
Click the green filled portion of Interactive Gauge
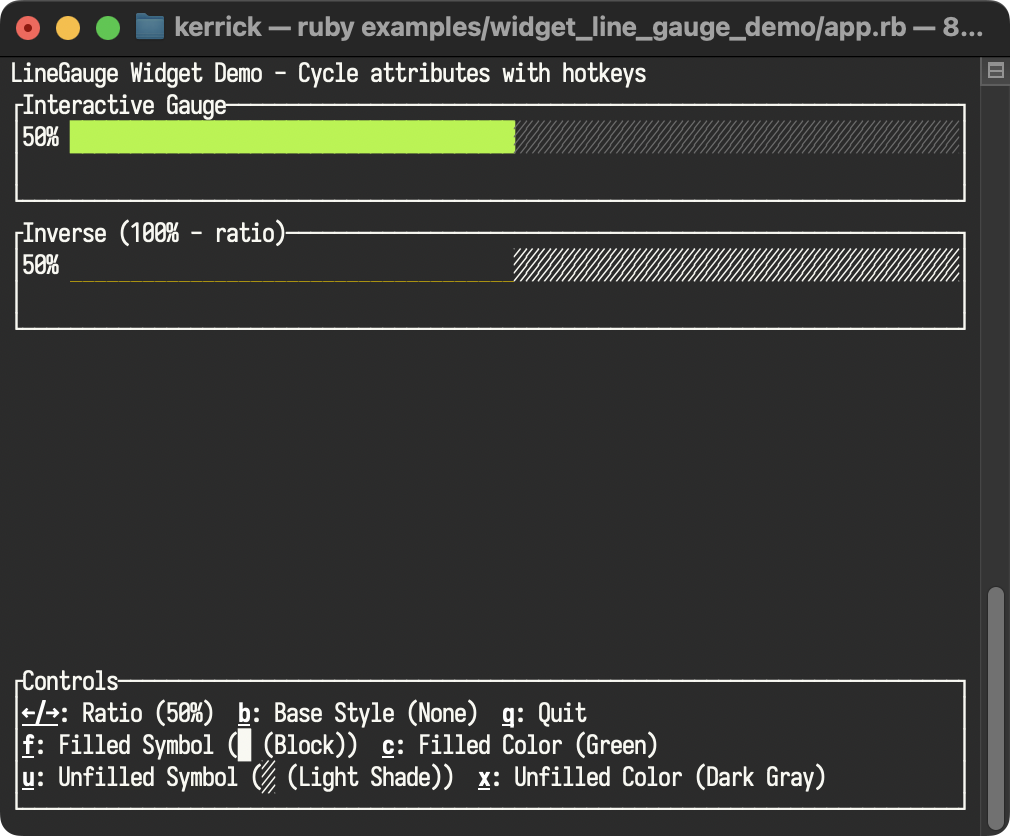pos(292,137)
